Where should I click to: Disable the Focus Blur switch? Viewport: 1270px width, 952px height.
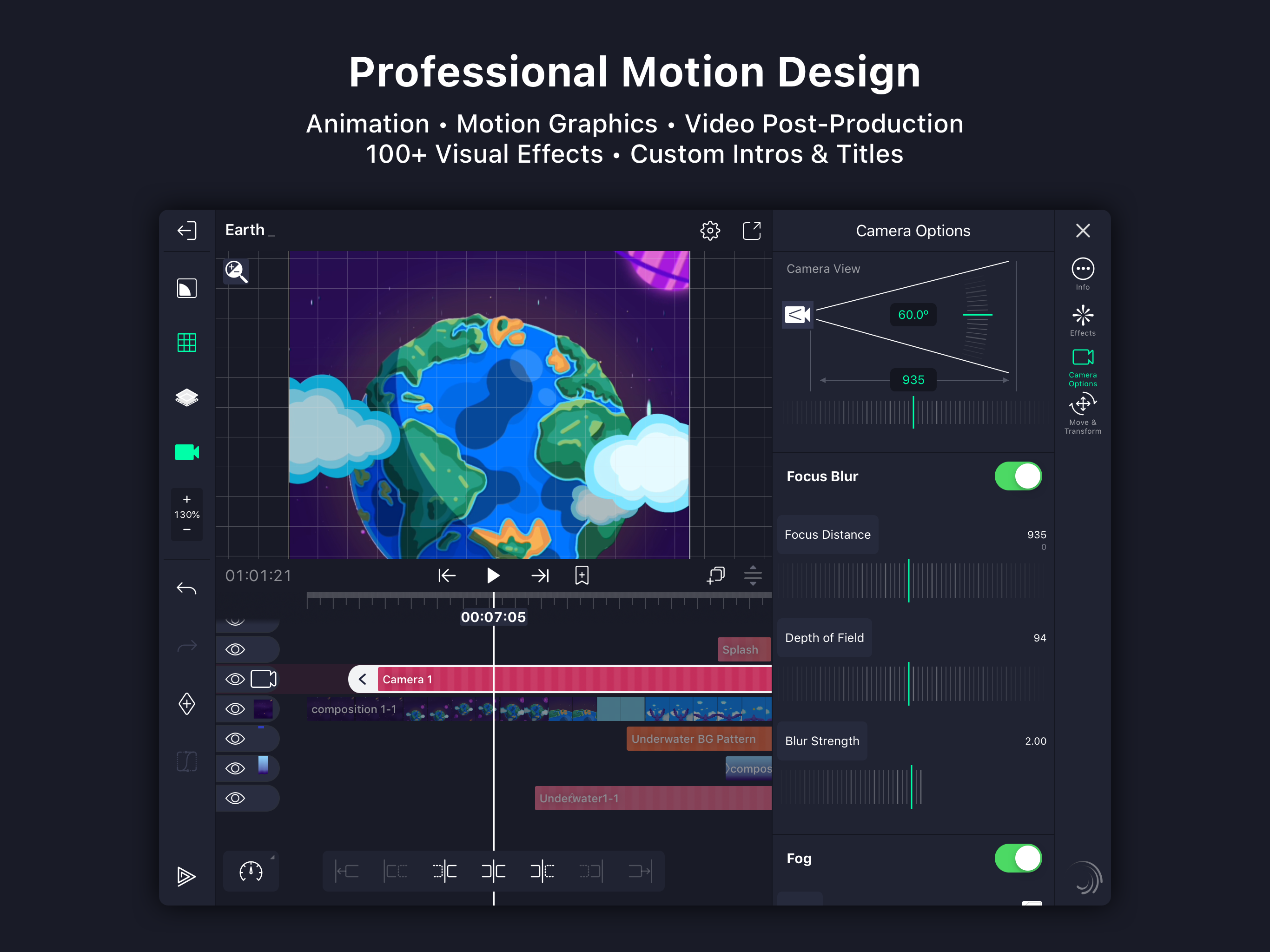tap(1018, 476)
